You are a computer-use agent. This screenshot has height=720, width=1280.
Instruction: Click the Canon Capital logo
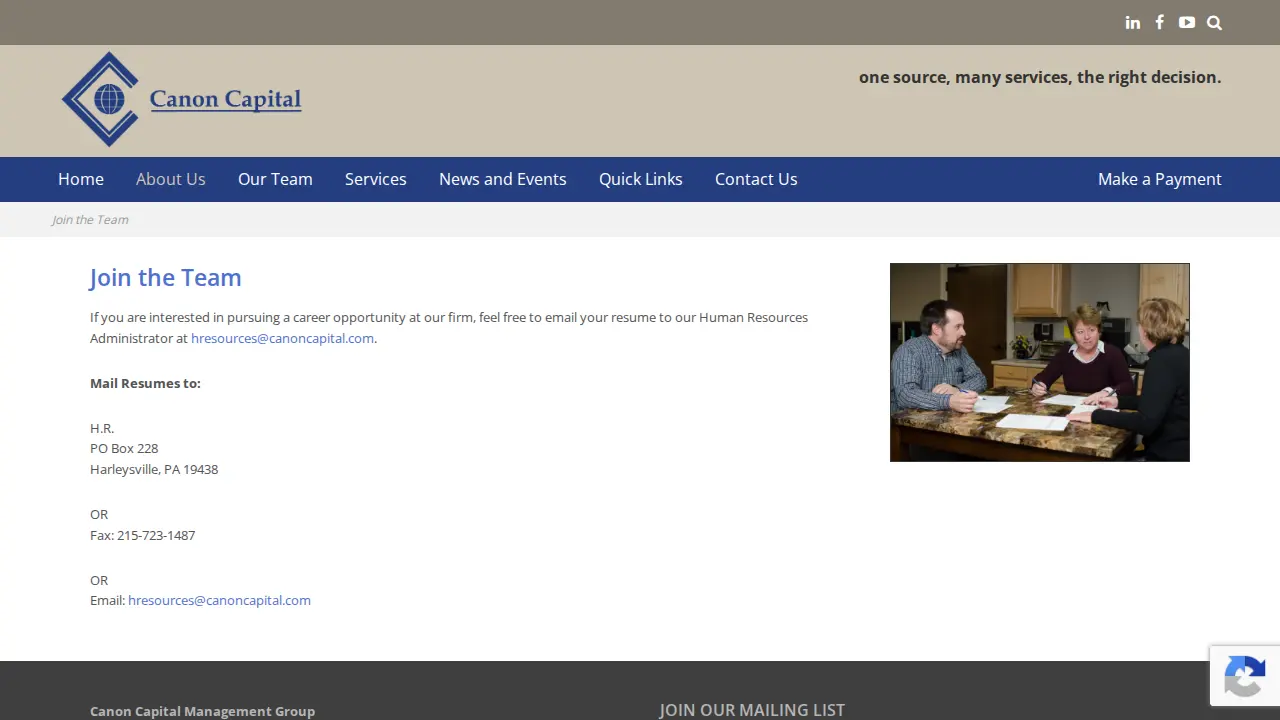click(181, 100)
